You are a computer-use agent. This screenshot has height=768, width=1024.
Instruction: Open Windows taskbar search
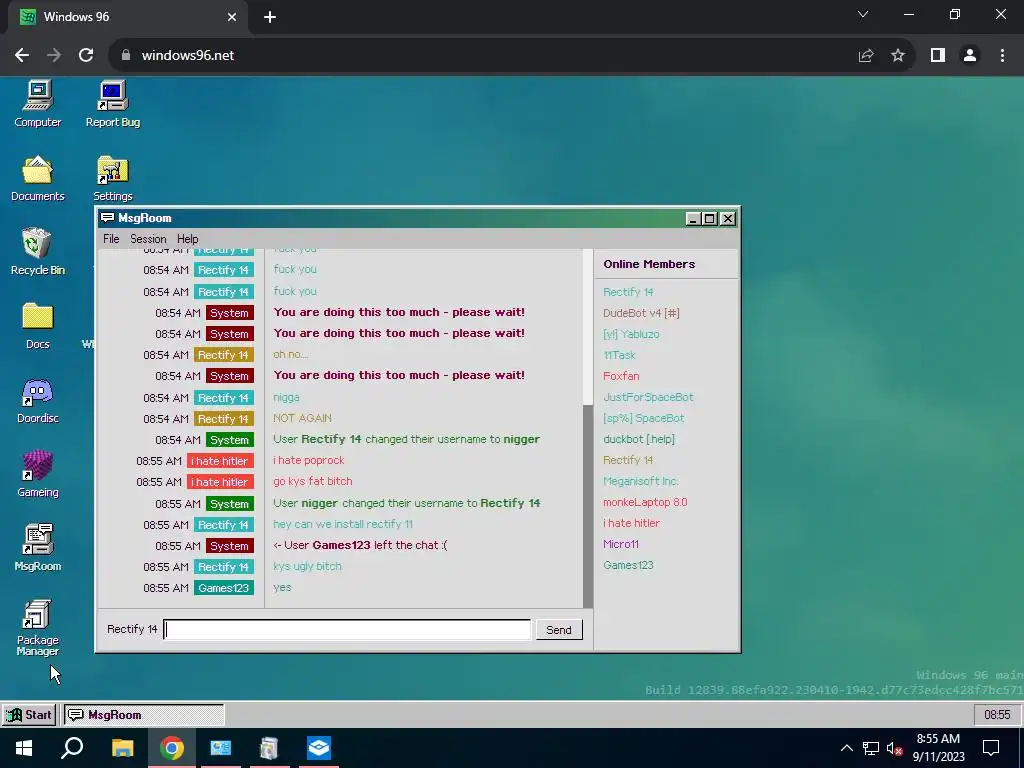[72, 748]
